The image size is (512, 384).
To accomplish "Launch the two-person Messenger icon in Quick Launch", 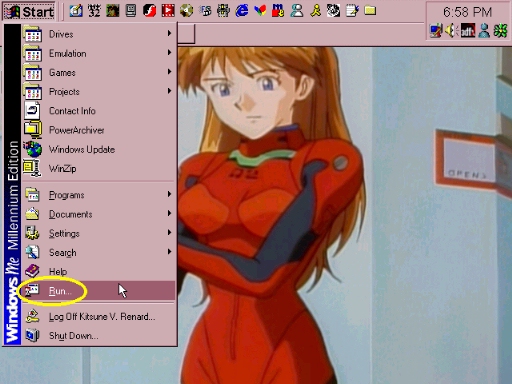I will pos(297,11).
